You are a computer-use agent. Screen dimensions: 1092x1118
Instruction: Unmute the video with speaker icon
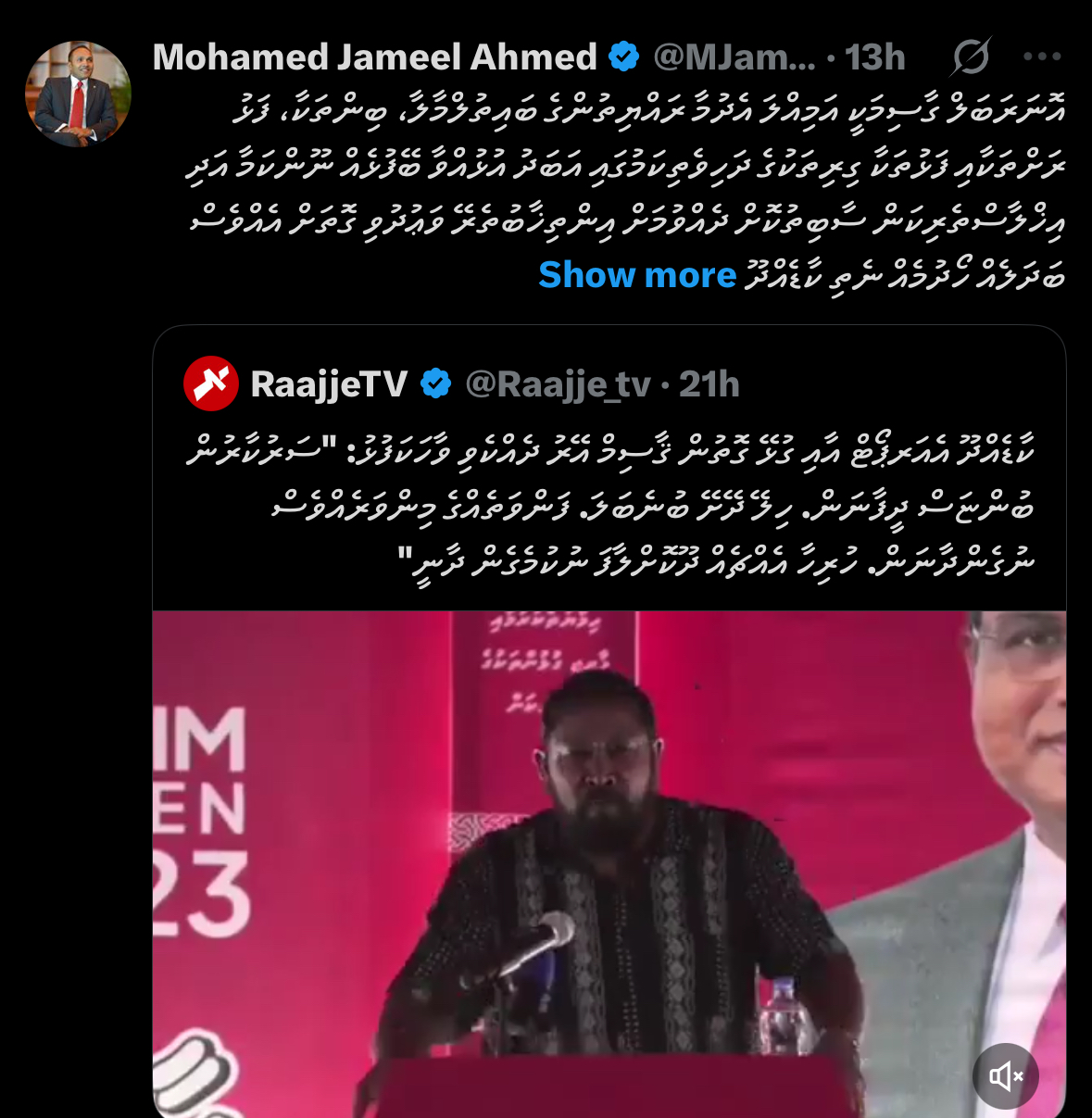[1006, 1075]
